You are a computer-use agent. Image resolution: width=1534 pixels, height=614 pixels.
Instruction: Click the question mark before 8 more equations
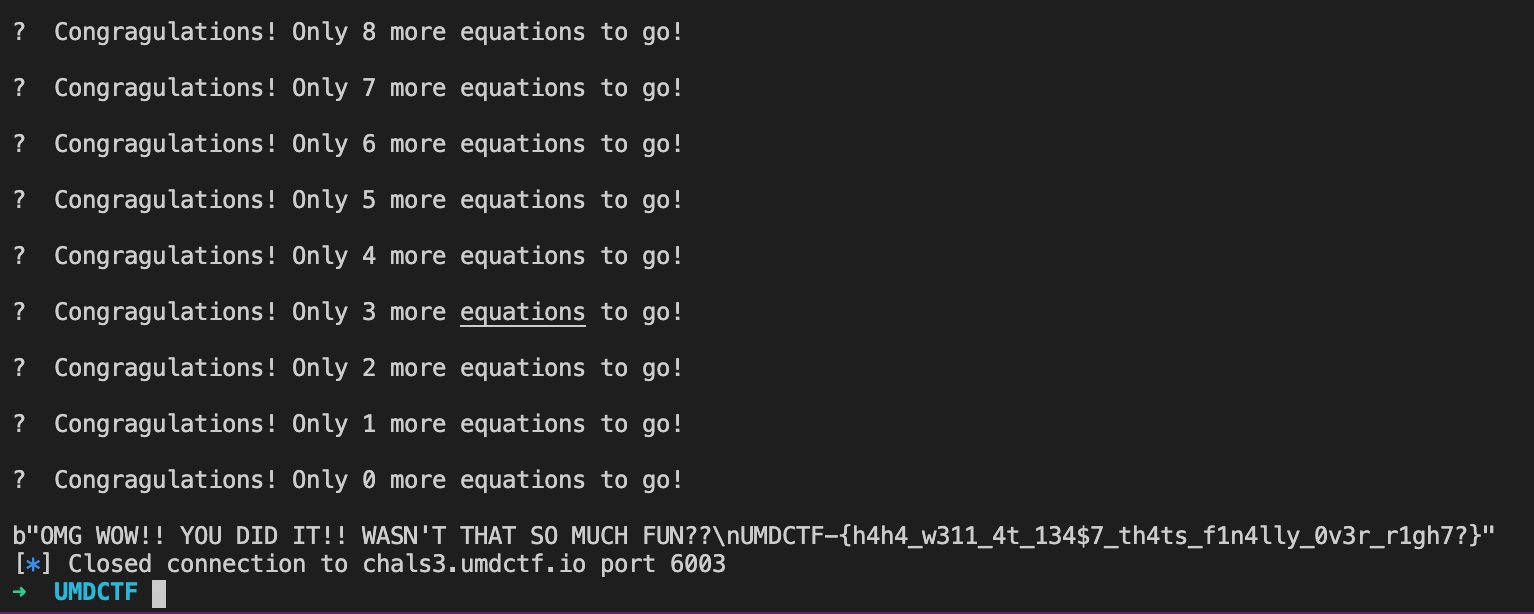click(20, 32)
